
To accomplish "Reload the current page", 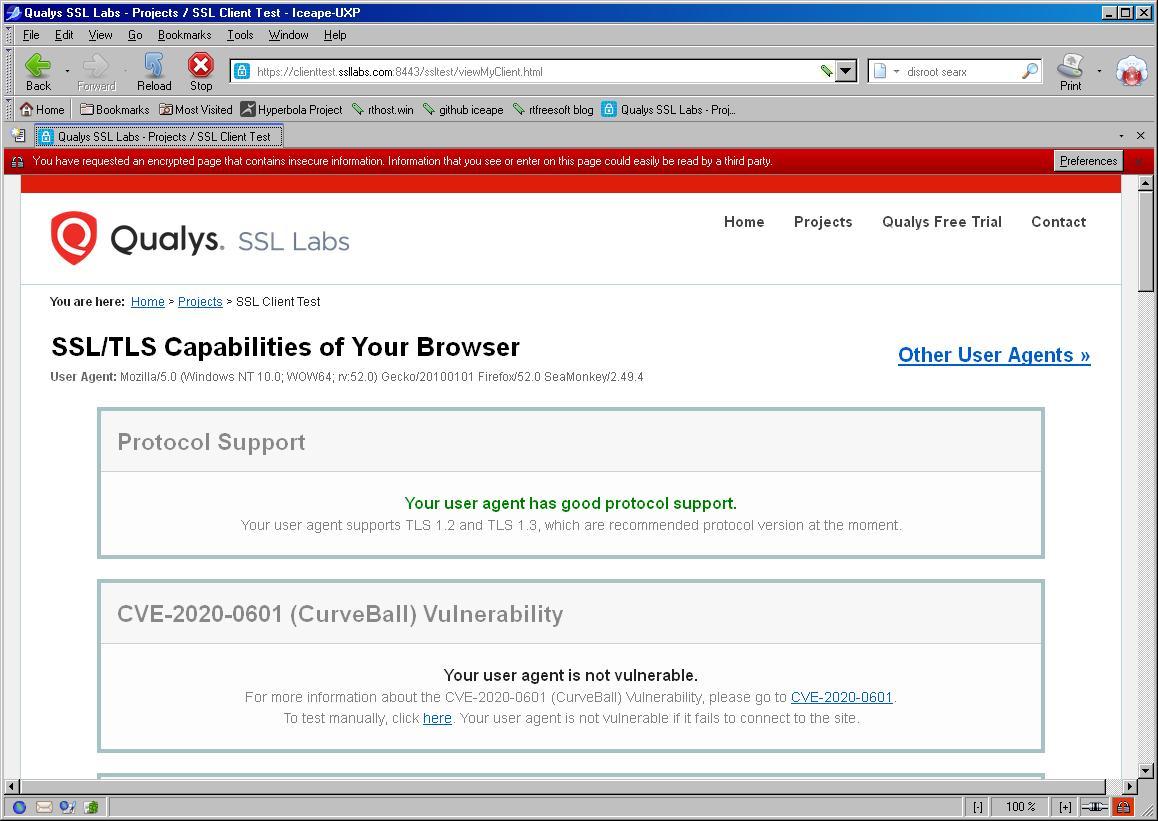I will point(154,72).
